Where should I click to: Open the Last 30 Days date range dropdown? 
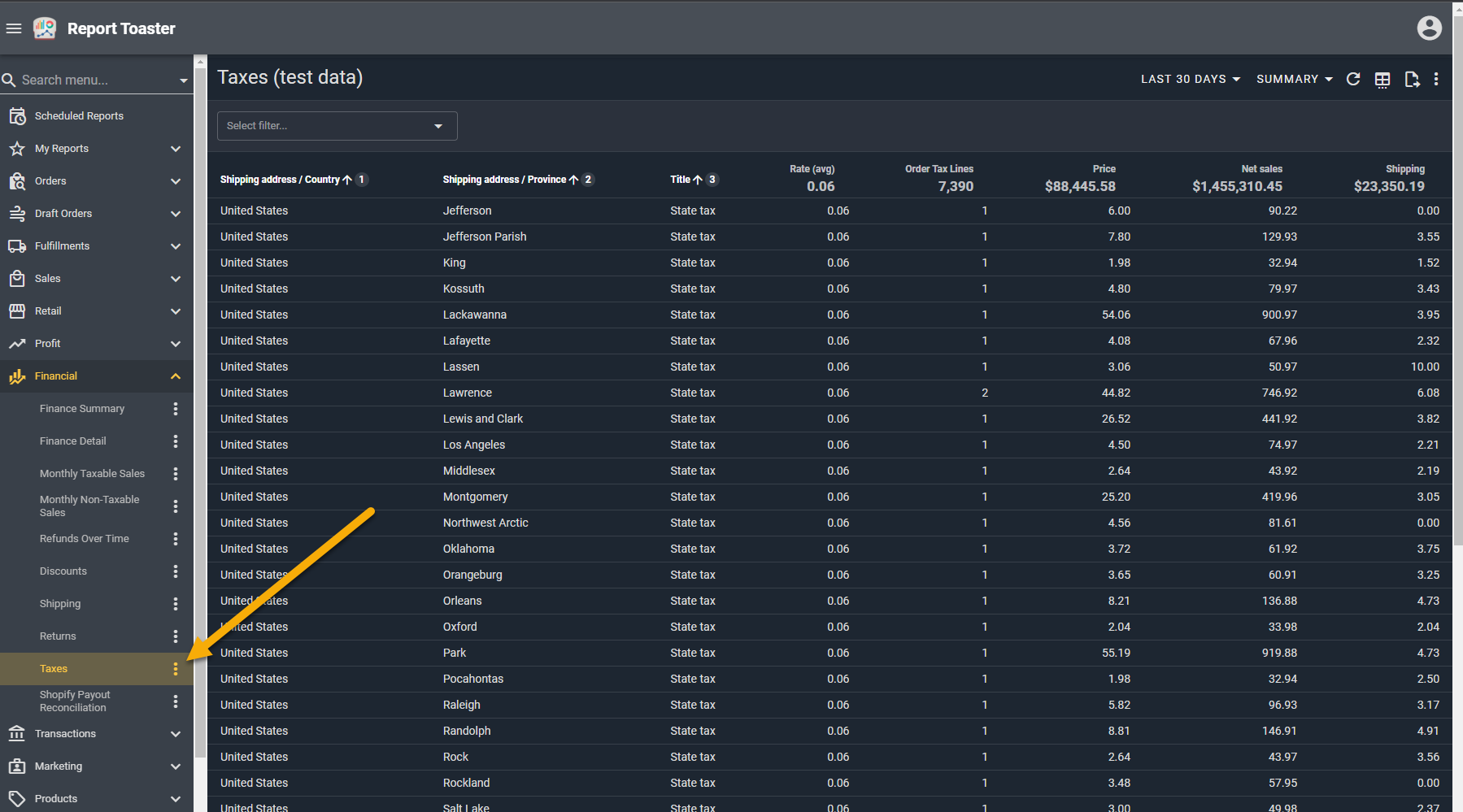point(1190,79)
